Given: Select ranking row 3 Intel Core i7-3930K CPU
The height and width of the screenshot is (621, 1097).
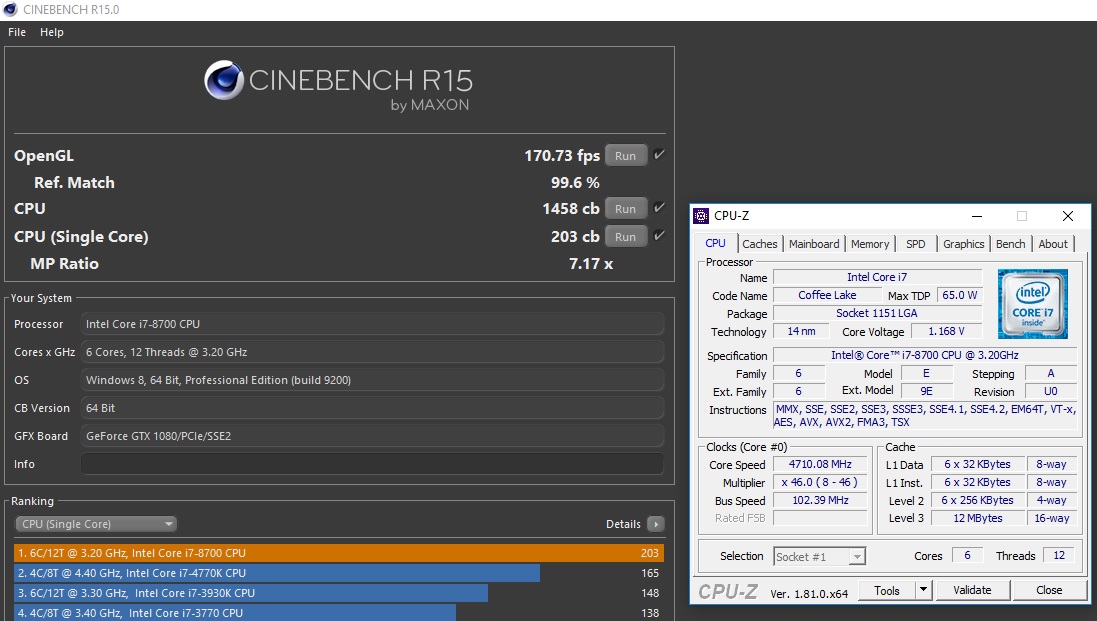Looking at the screenshot, I should (x=339, y=593).
